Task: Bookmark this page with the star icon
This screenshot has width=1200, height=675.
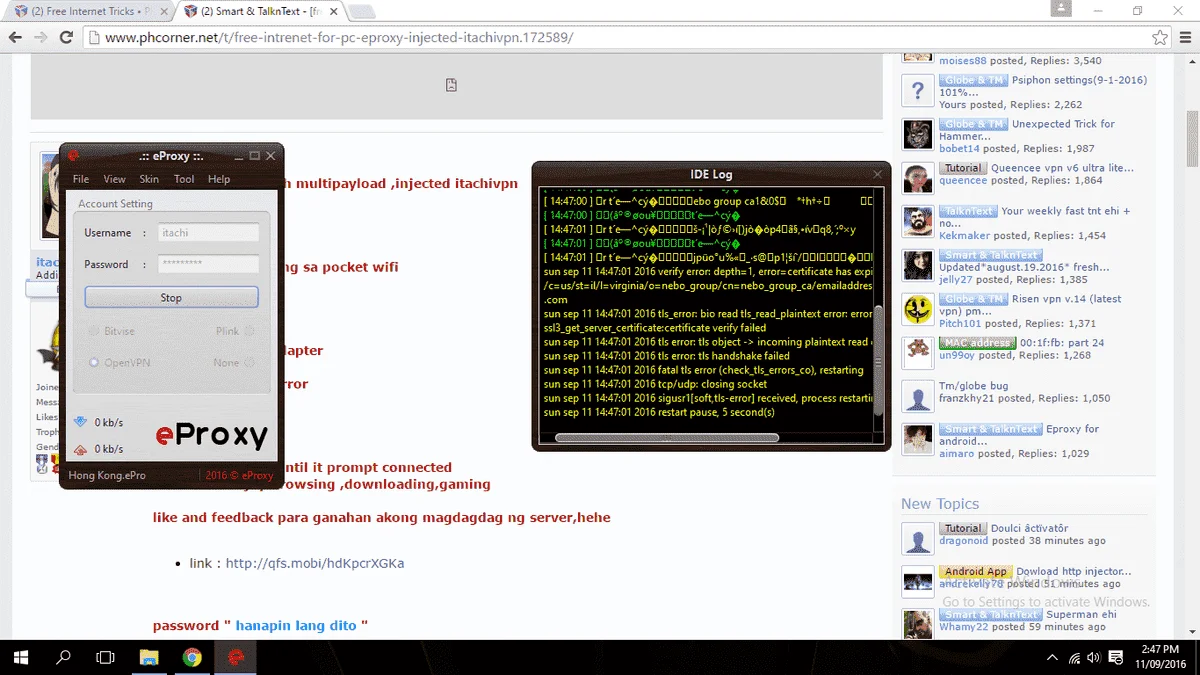Action: click(1159, 37)
